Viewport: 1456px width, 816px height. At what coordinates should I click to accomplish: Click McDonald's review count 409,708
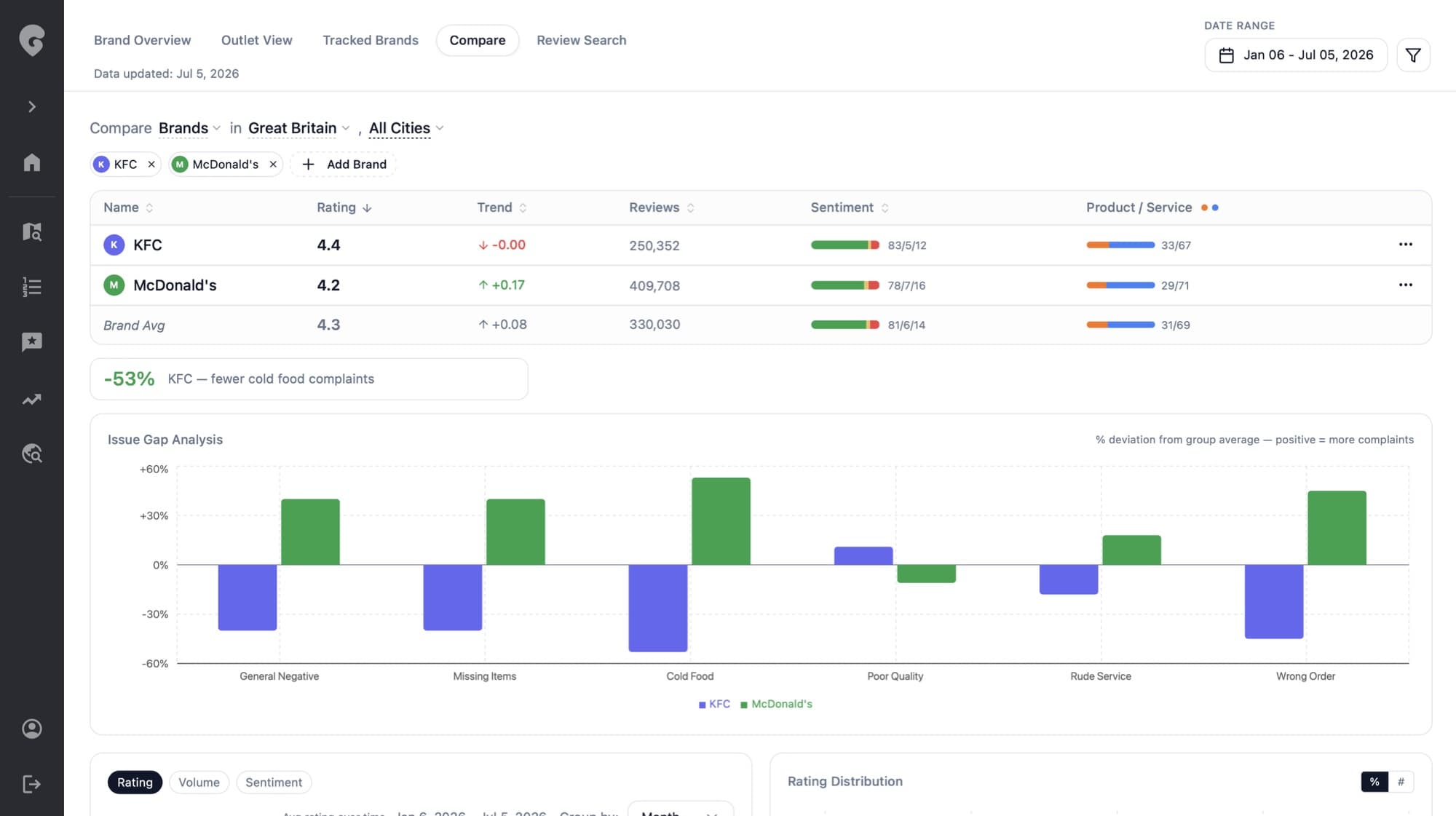pyautogui.click(x=654, y=286)
